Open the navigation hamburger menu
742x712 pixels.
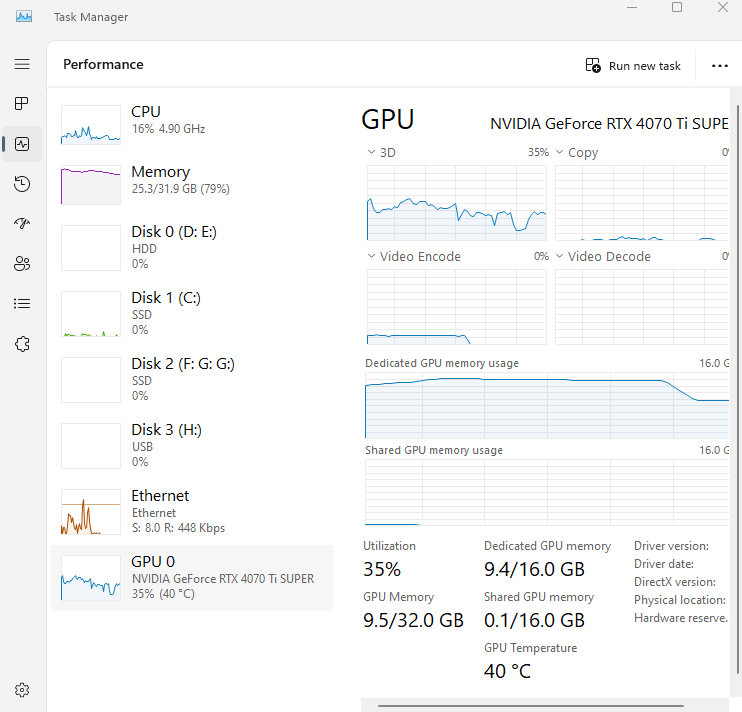point(22,64)
